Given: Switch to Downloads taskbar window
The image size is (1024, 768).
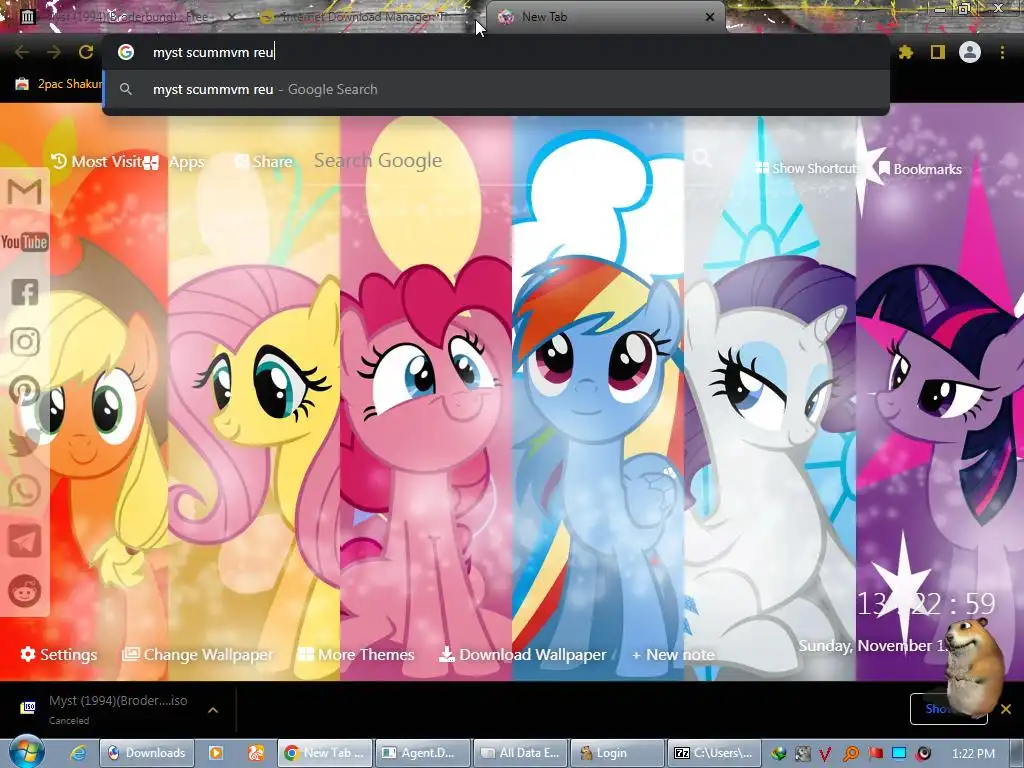Looking at the screenshot, I should 147,753.
